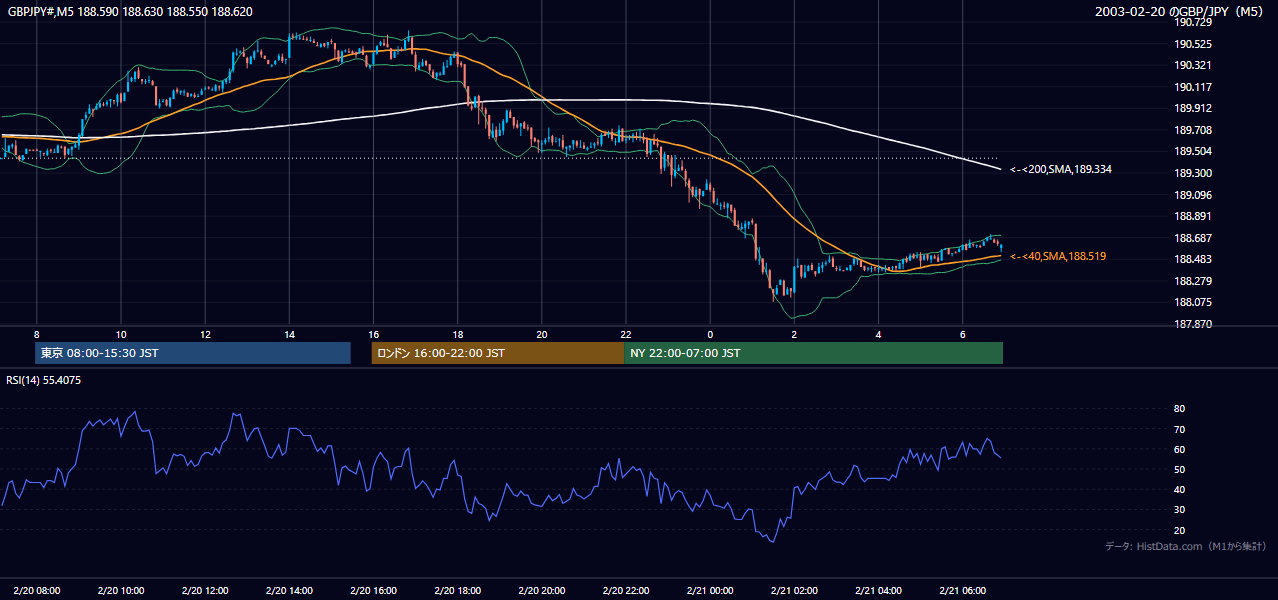Click the RSI 70 level label

click(x=1180, y=430)
